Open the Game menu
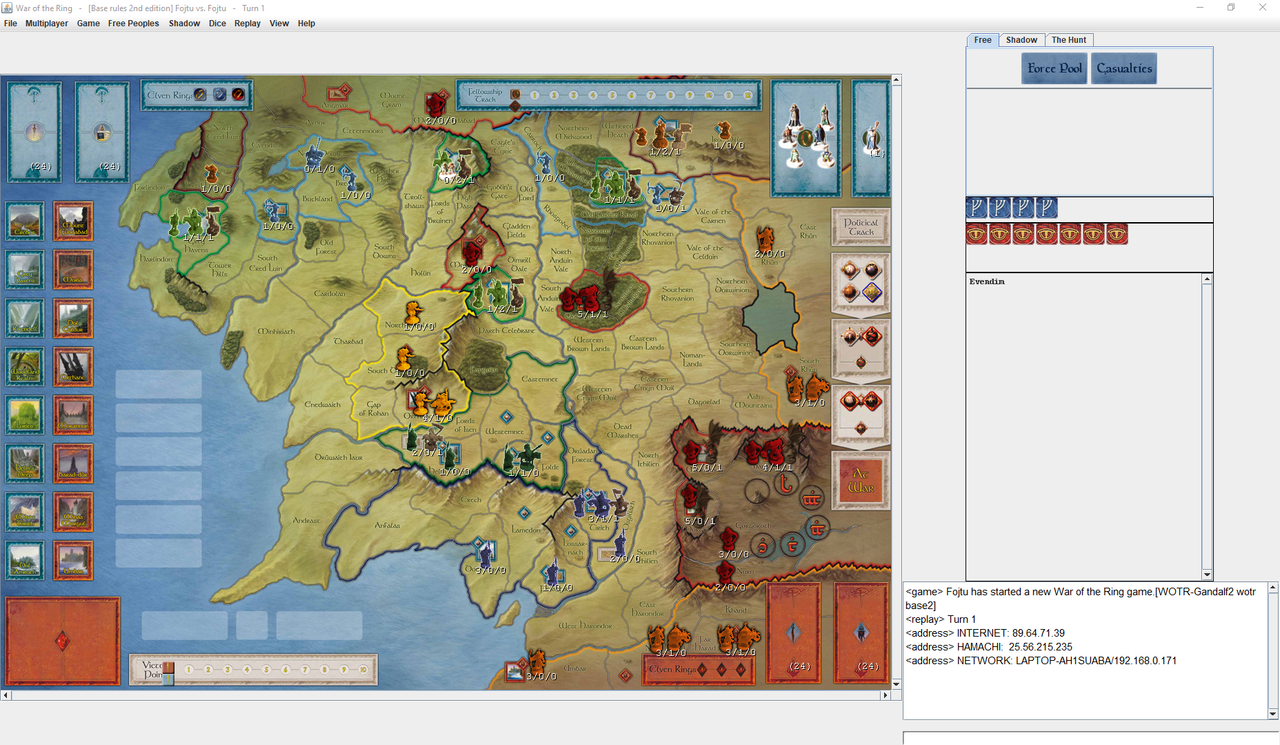This screenshot has width=1280, height=745. pyautogui.click(x=89, y=23)
